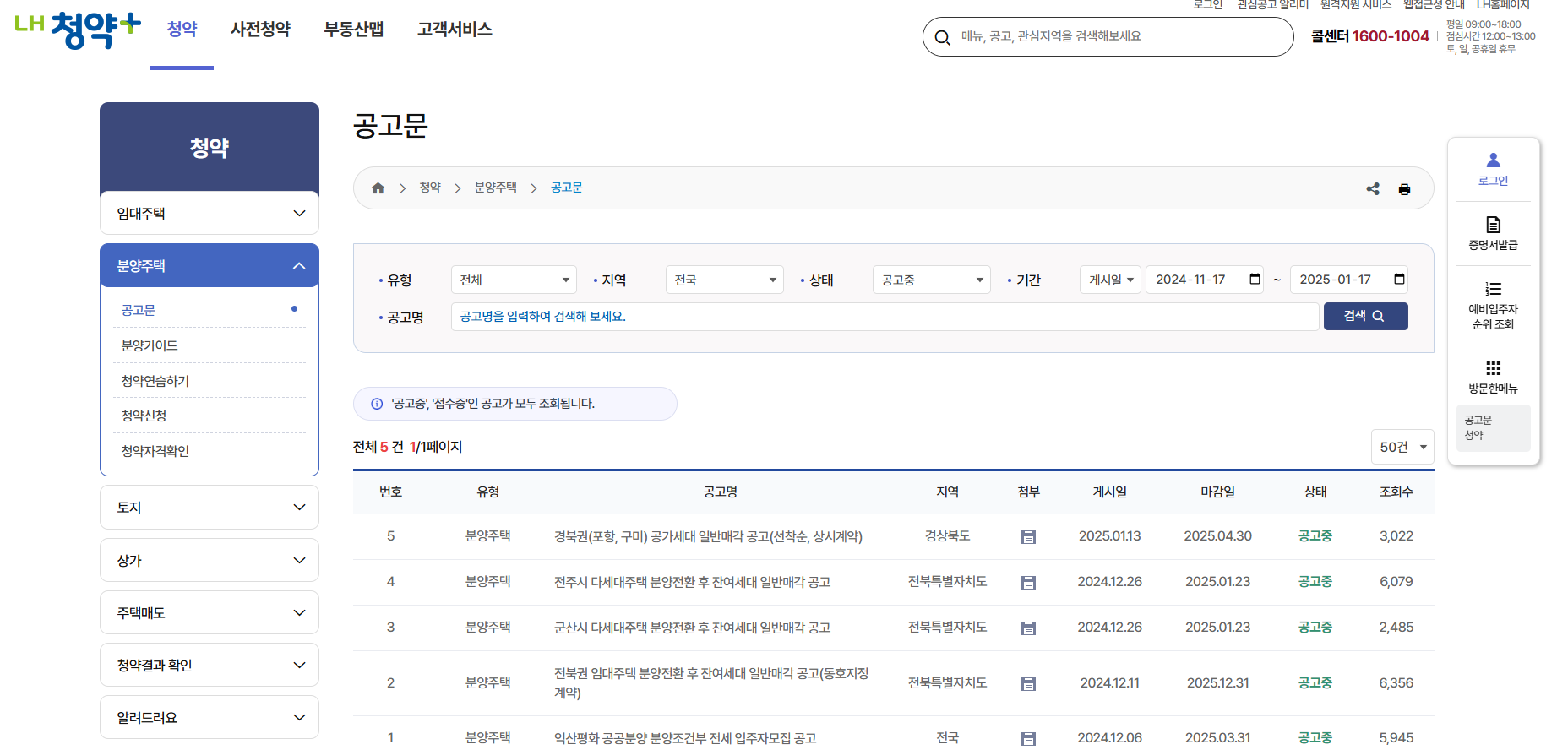Image resolution: width=1568 pixels, height=750 pixels.
Task: Click the 검색 search button
Action: [x=1365, y=316]
